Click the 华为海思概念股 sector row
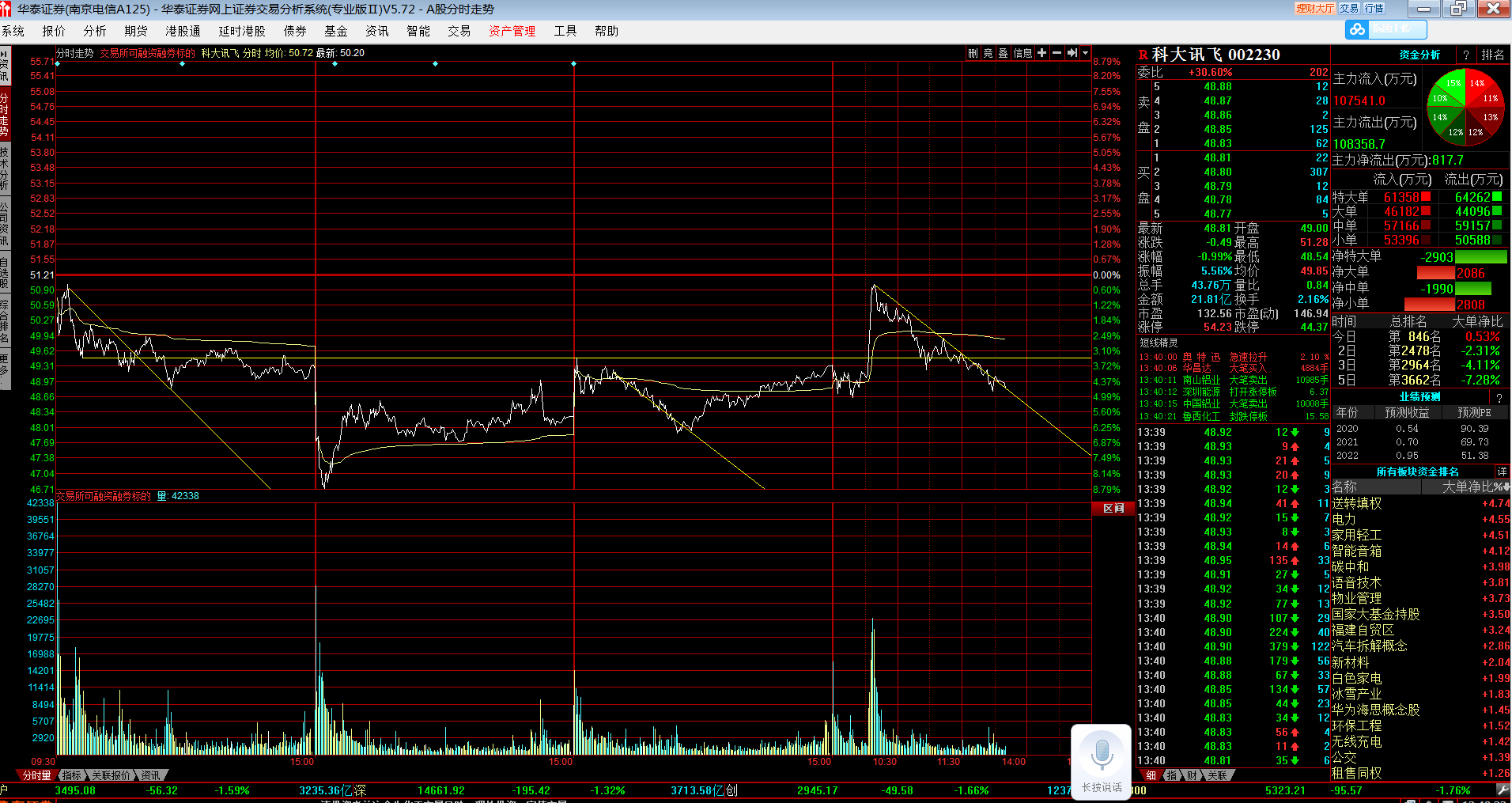1512x803 pixels. pyautogui.click(x=1420, y=710)
